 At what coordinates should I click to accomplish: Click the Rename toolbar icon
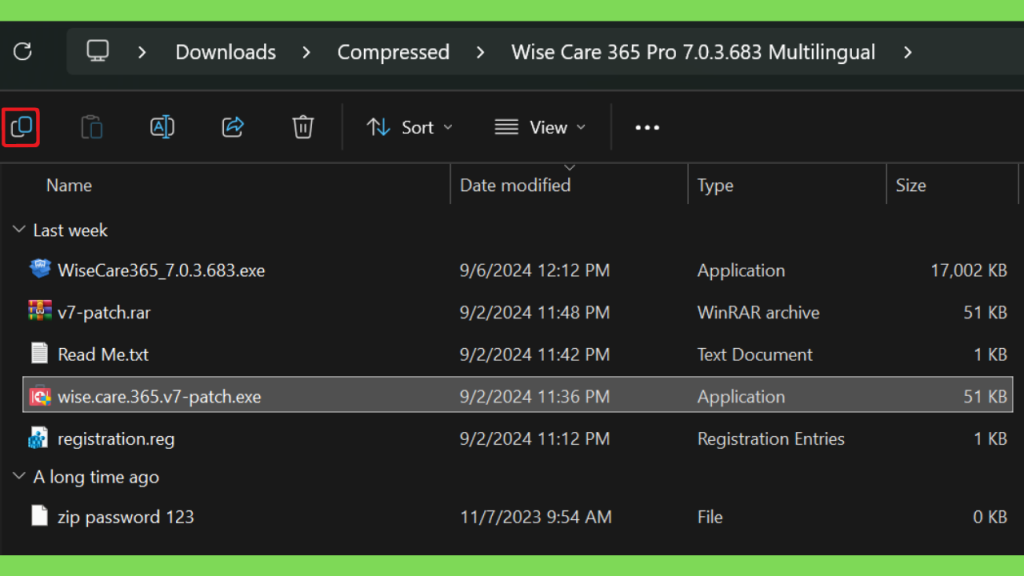pyautogui.click(x=162, y=127)
